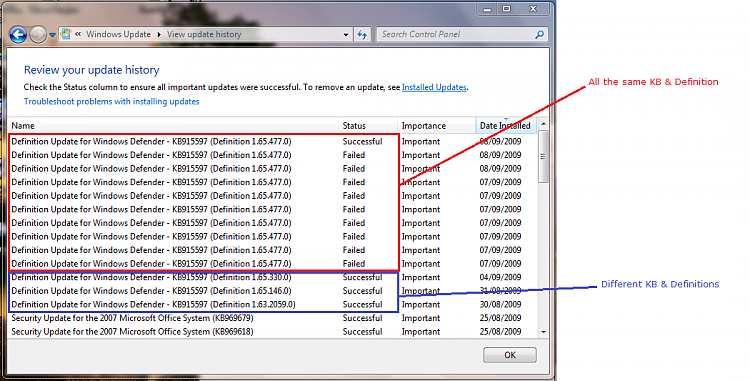Focus the Search Control Panel field
This screenshot has height=381, width=750.
click(462, 34)
